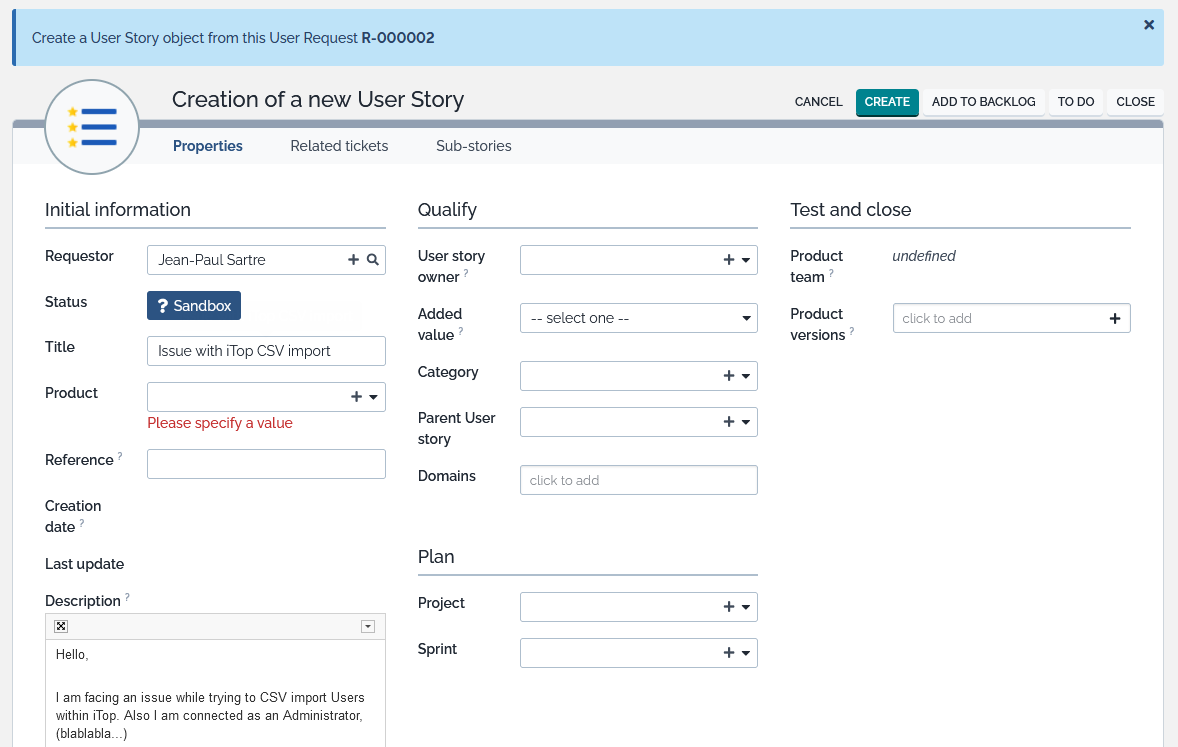The height and width of the screenshot is (747, 1178).
Task: Open the Sub-stories tab
Action: click(473, 146)
